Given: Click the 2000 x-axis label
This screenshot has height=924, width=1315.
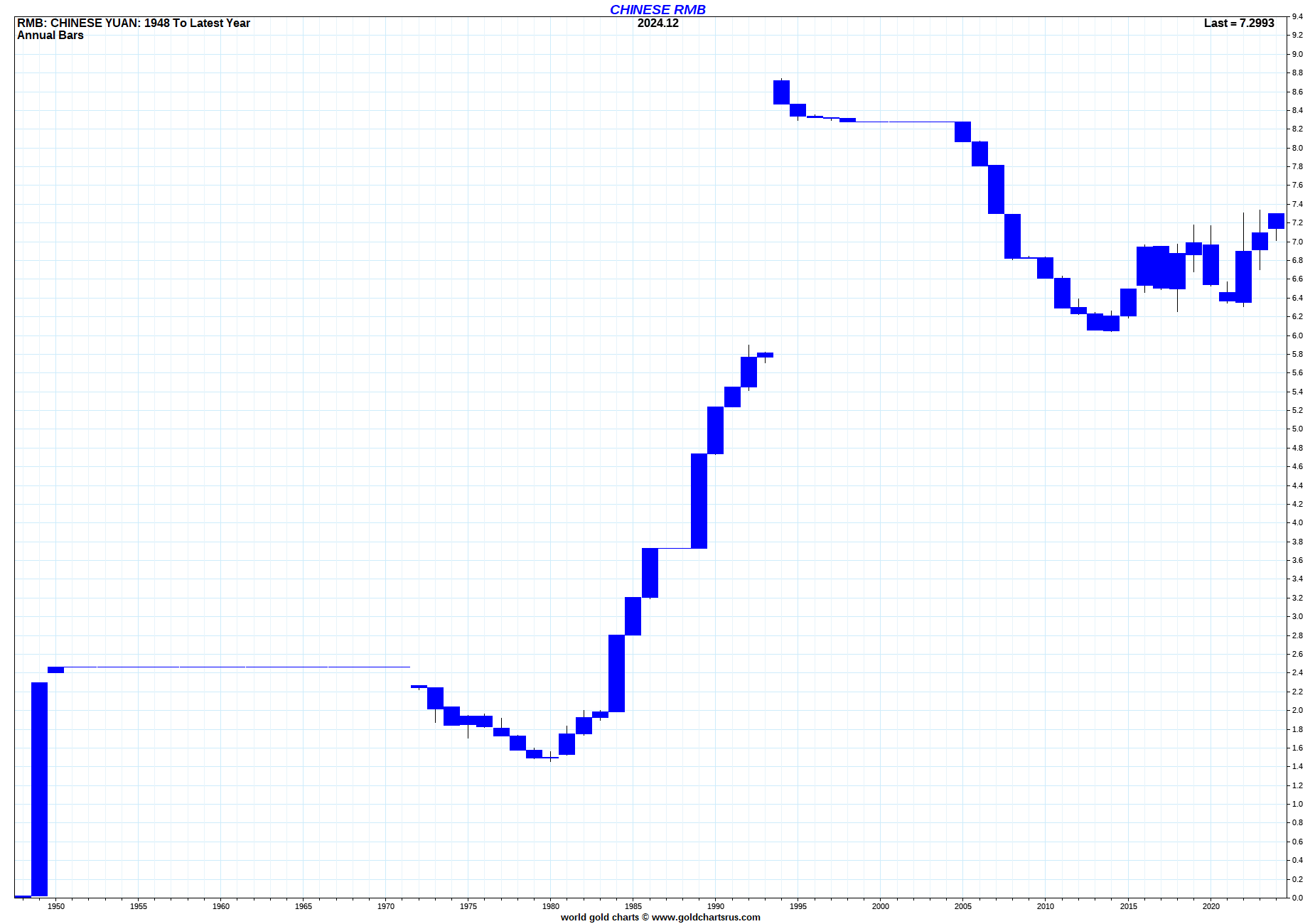Looking at the screenshot, I should pos(881,906).
